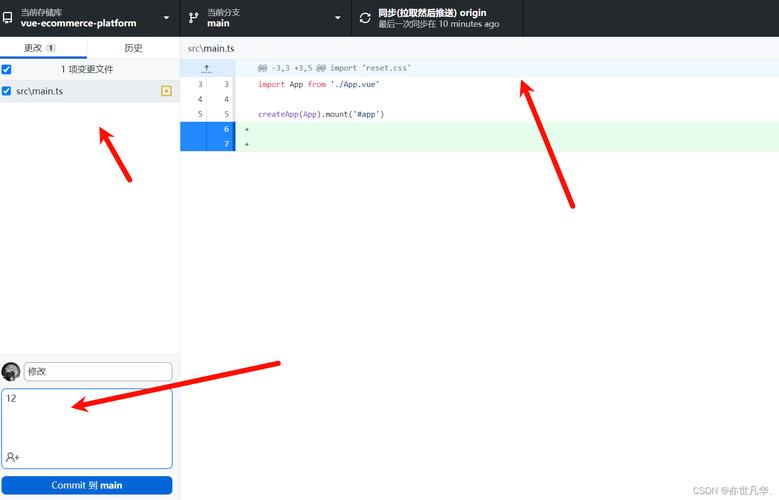Select added line 7 in the diff gutter

[x=208, y=144]
